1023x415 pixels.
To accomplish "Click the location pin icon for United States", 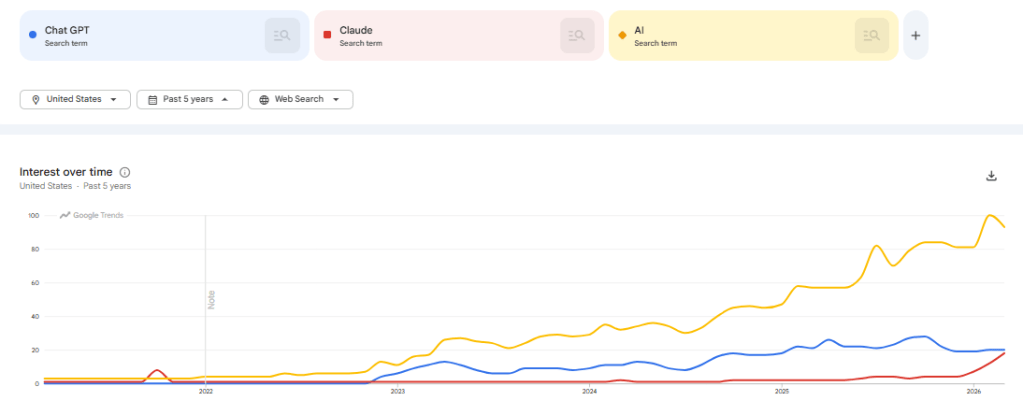I will click(36, 100).
